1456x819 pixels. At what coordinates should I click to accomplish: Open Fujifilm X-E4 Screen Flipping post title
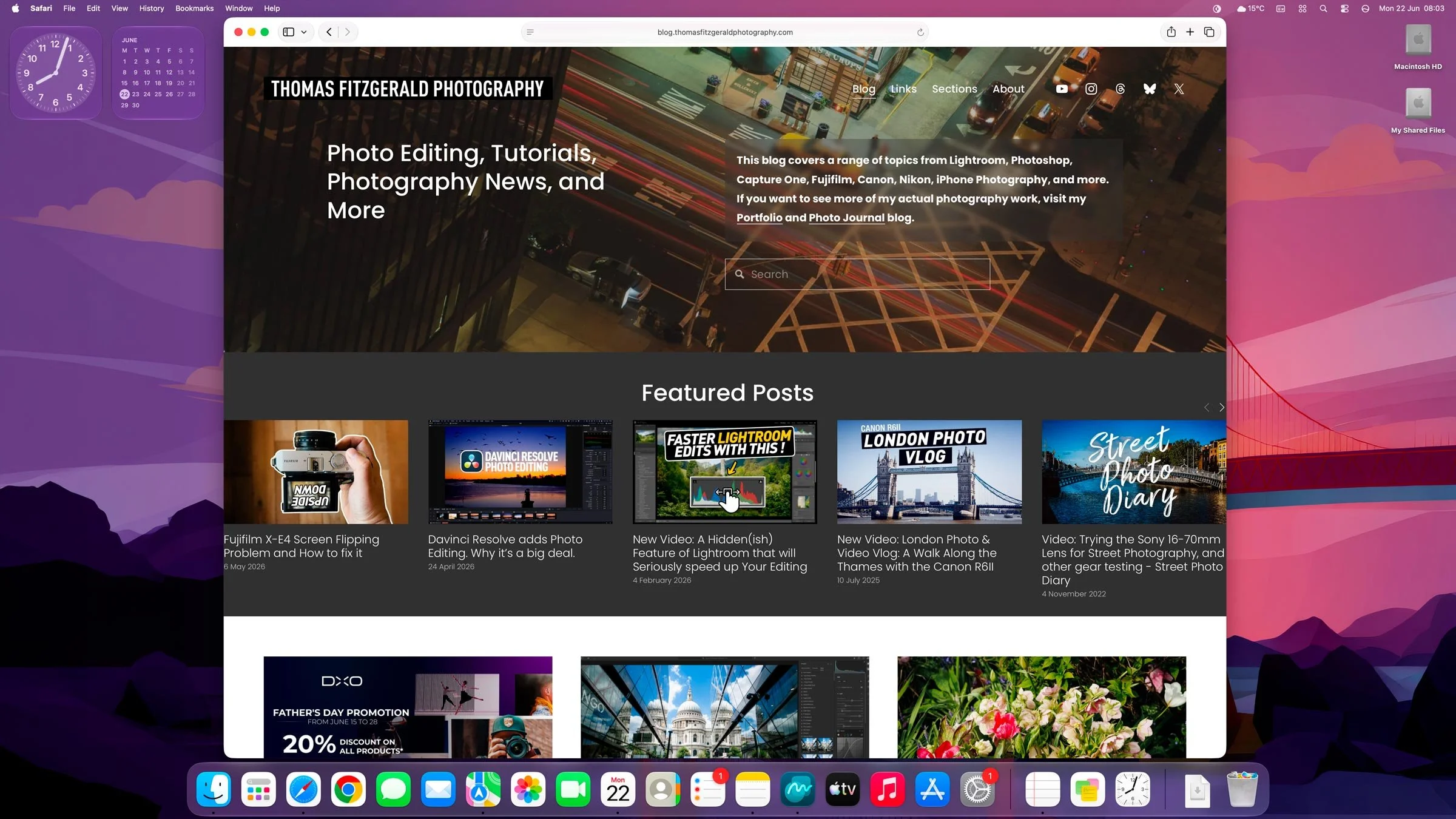301,546
